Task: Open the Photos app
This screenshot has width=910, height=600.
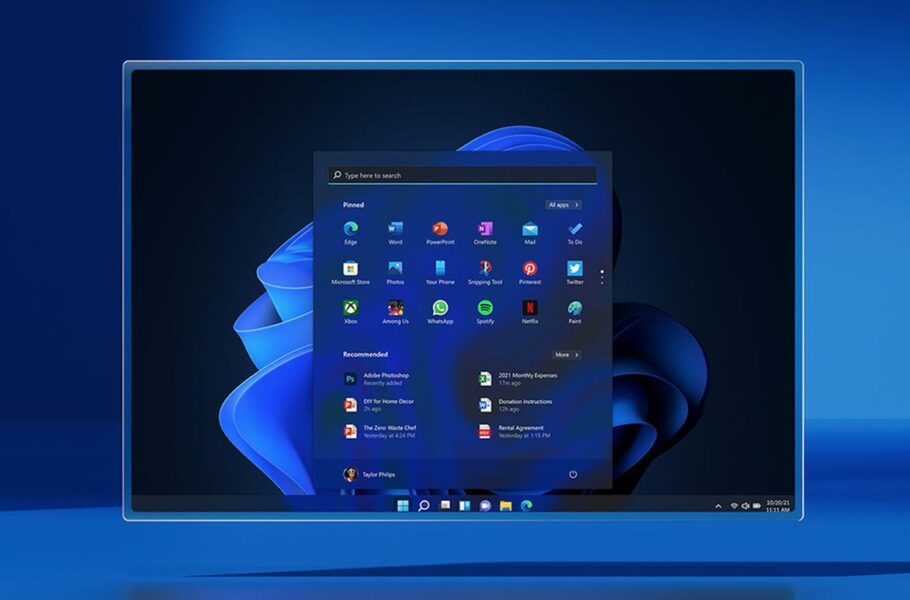Action: point(395,273)
